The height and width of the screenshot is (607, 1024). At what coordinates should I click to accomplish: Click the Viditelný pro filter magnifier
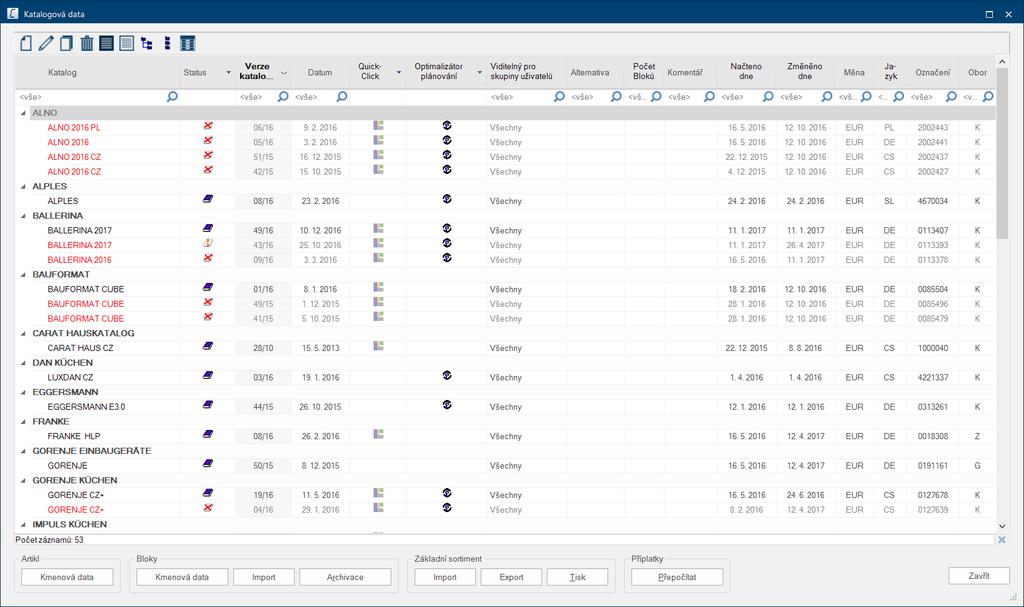point(559,97)
